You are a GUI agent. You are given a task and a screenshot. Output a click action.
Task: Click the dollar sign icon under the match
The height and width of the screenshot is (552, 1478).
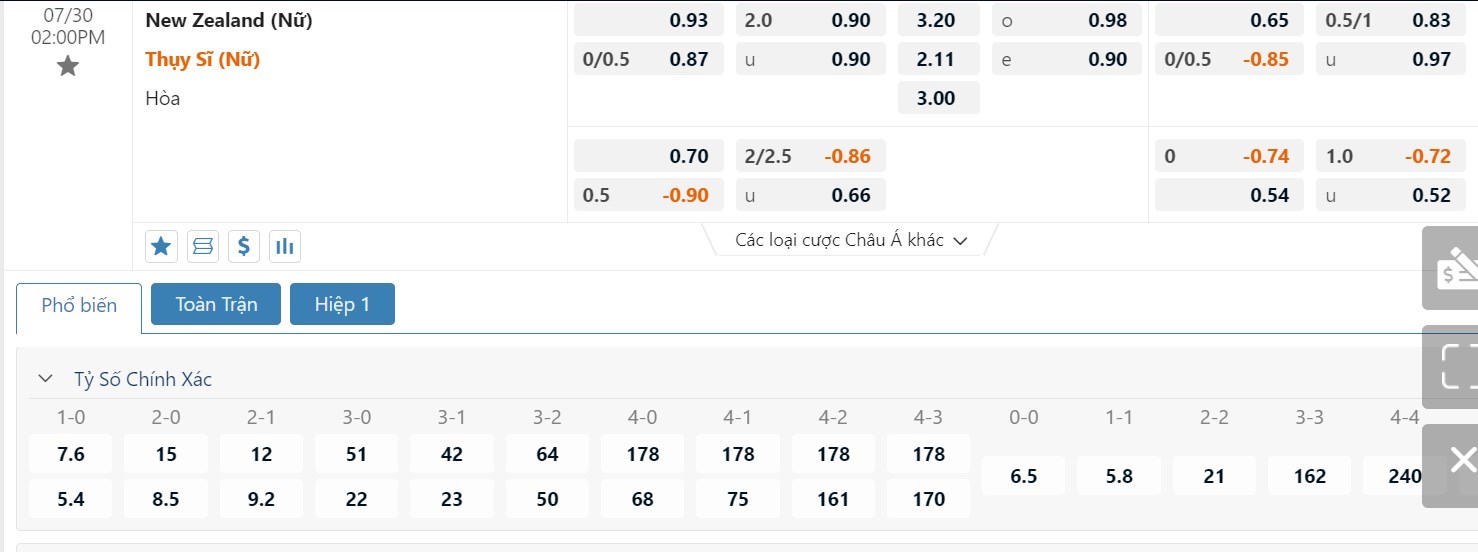click(244, 245)
